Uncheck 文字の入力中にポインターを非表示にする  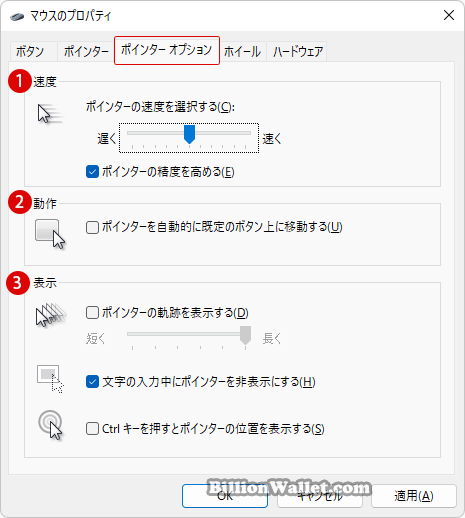(92, 382)
